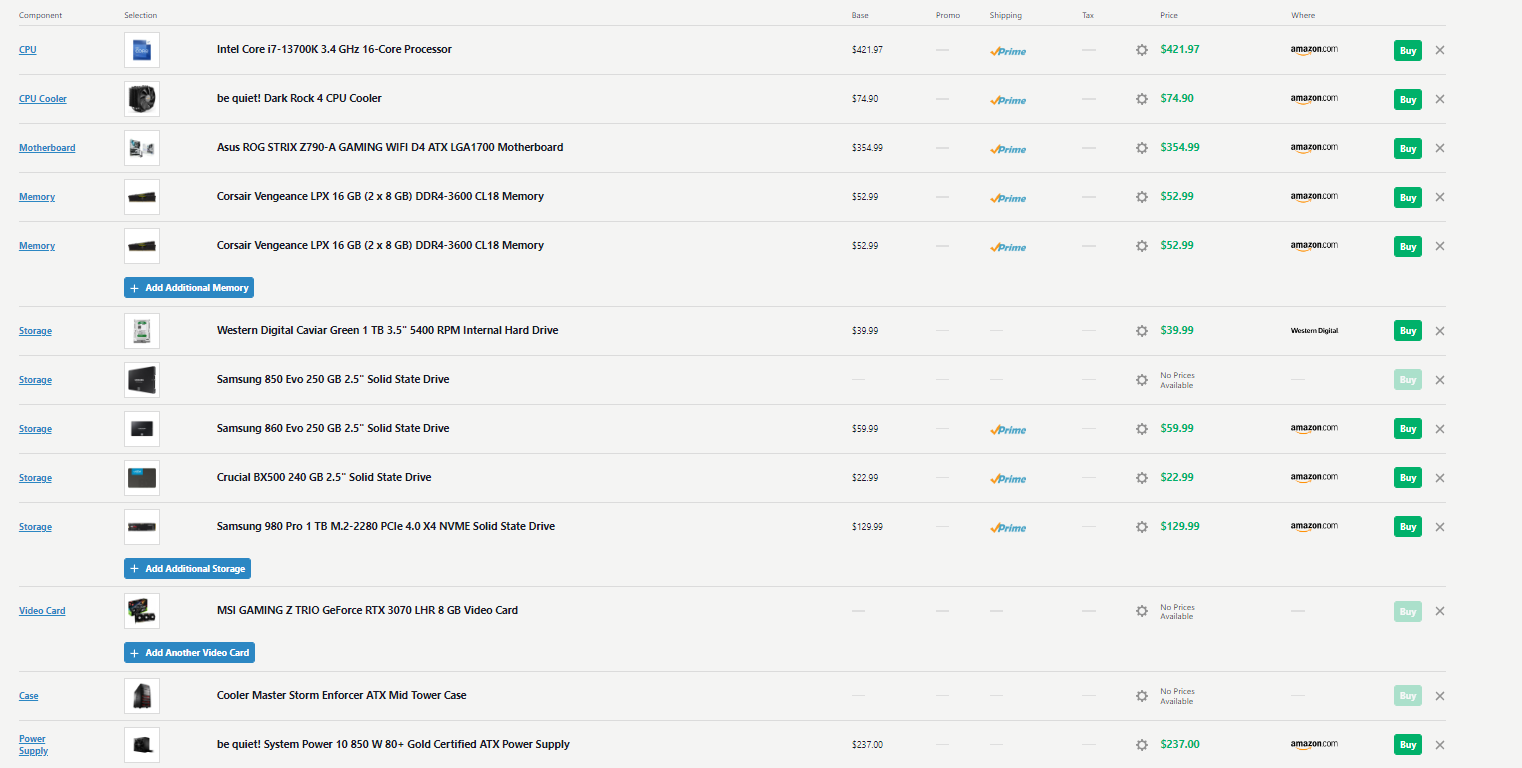Click Buy for Western Digital Caviar Green
The image size is (1522, 768).
click(x=1408, y=331)
